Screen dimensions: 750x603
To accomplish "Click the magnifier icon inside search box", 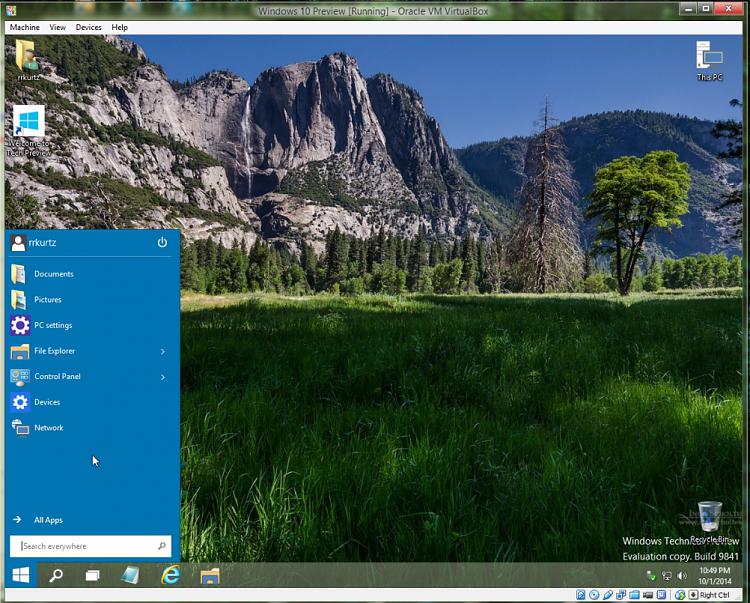I will click(x=162, y=546).
